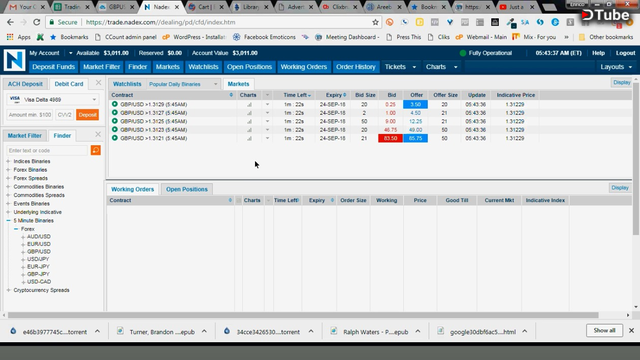Click the green circle beside GBP/USD >1.3125
The height and width of the screenshot is (360, 640).
(115, 121)
